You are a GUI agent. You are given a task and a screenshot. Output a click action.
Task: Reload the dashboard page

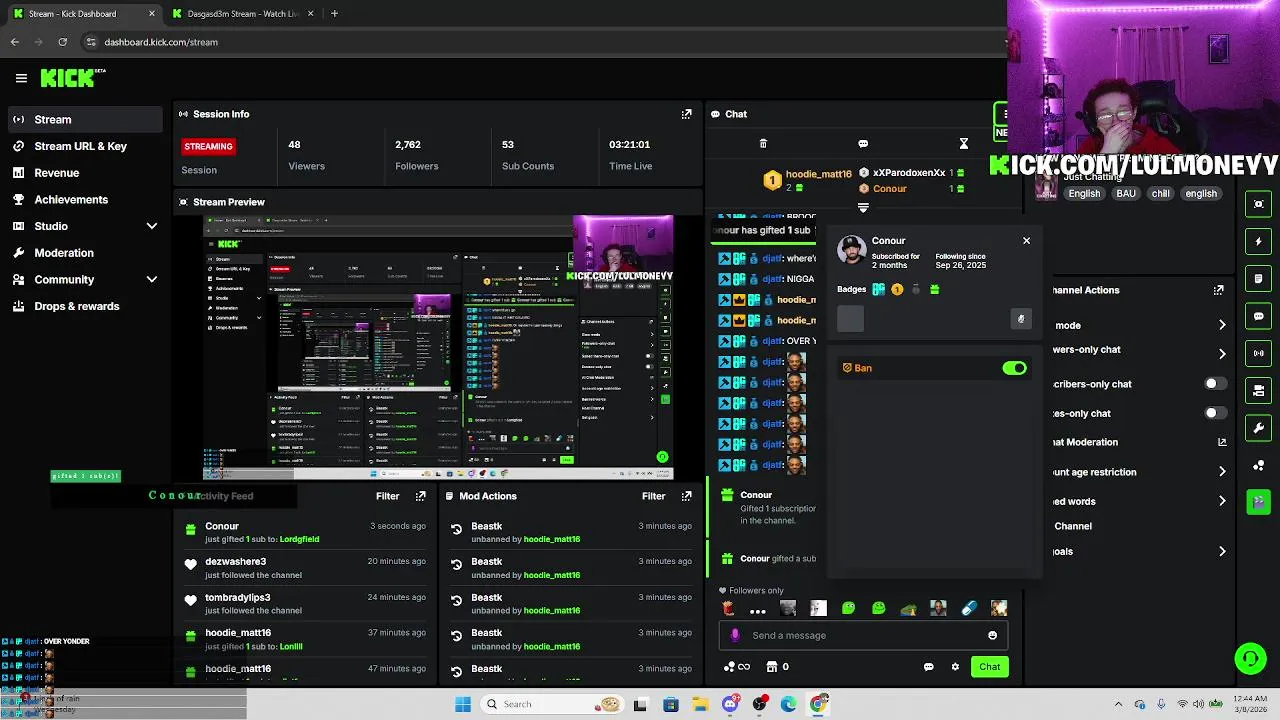pos(63,42)
